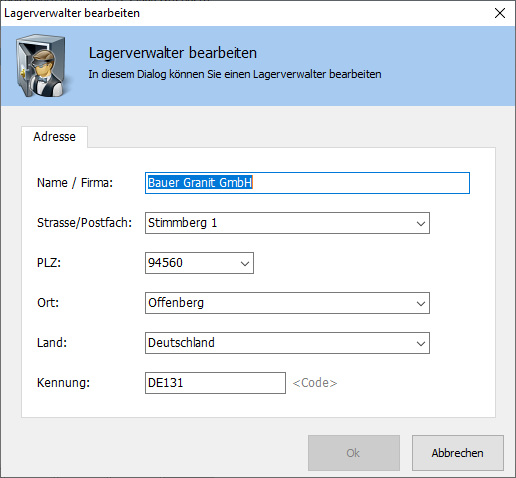Click the Kennung label
Viewport: 516px width, 478px height.
[x=63, y=383]
